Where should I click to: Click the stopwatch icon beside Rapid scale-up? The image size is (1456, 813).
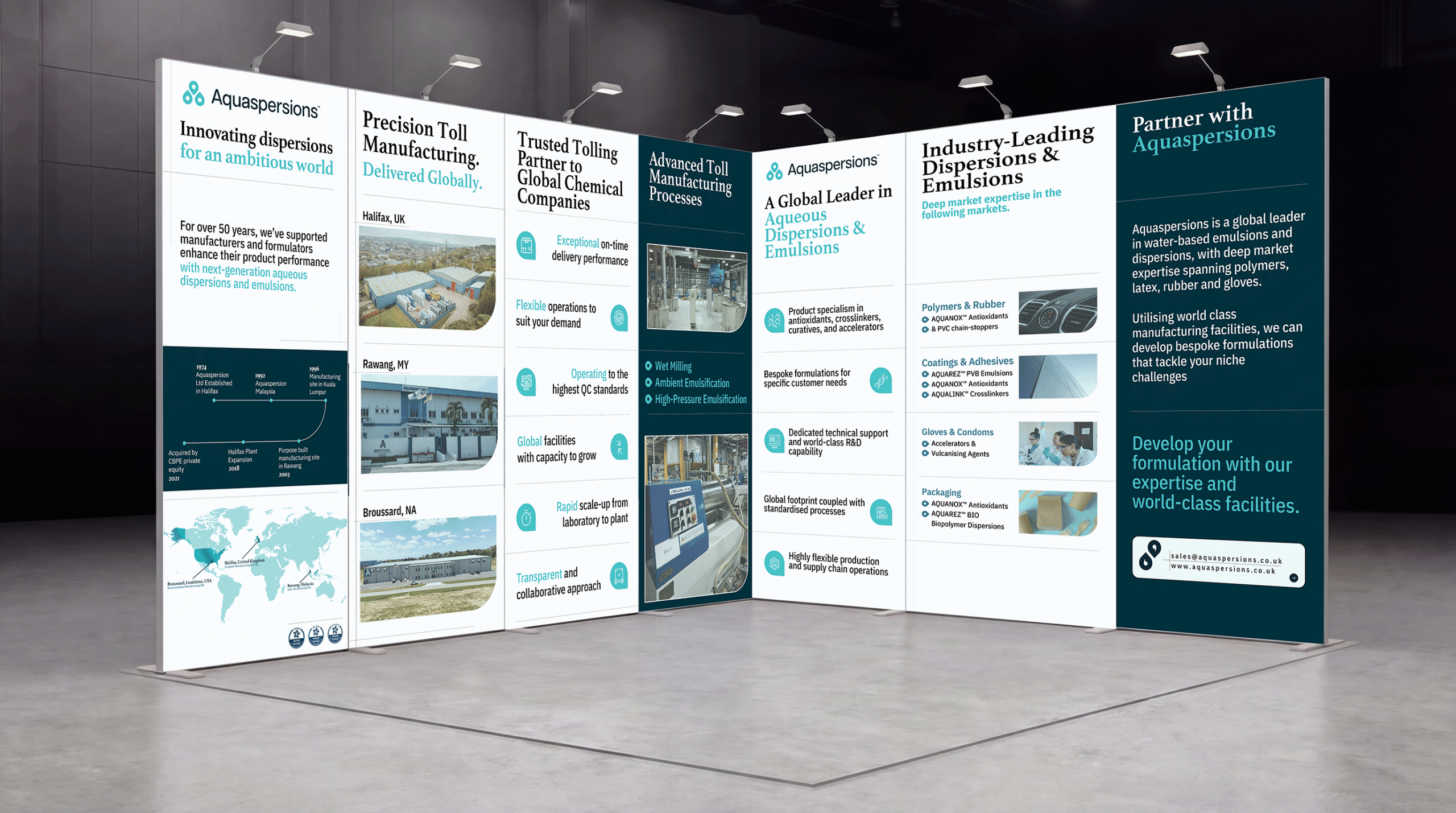tap(526, 517)
